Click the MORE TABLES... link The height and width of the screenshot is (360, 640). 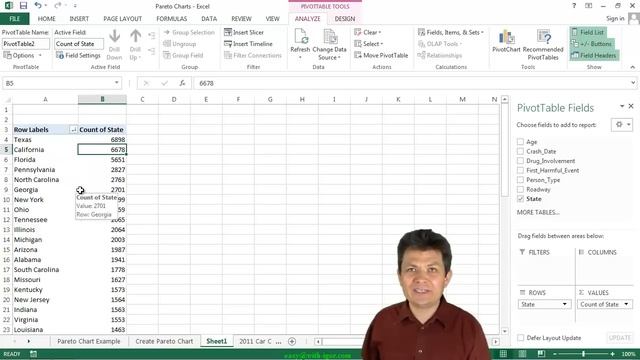pos(538,212)
